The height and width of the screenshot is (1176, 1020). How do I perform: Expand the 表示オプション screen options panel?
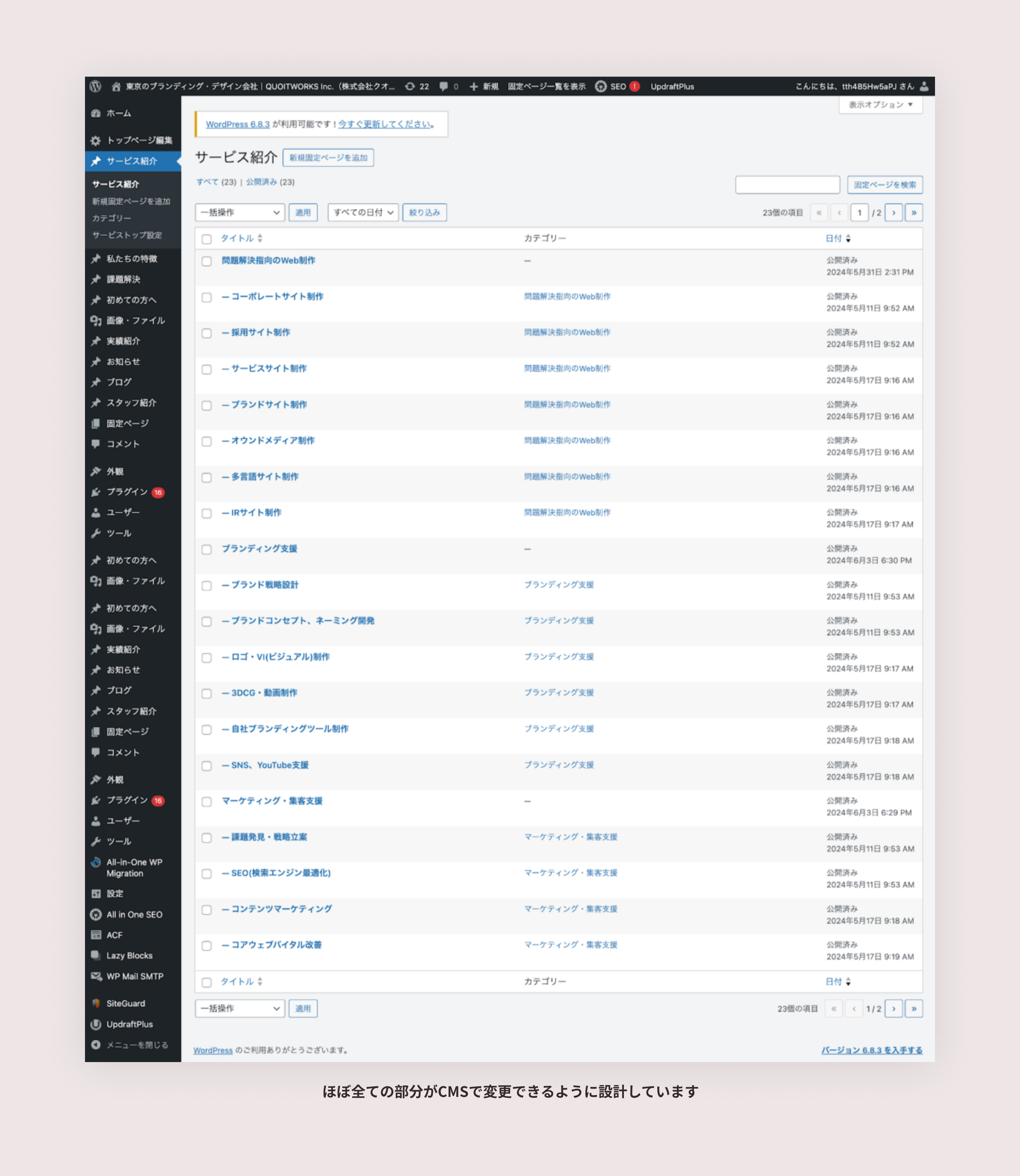tap(880, 105)
